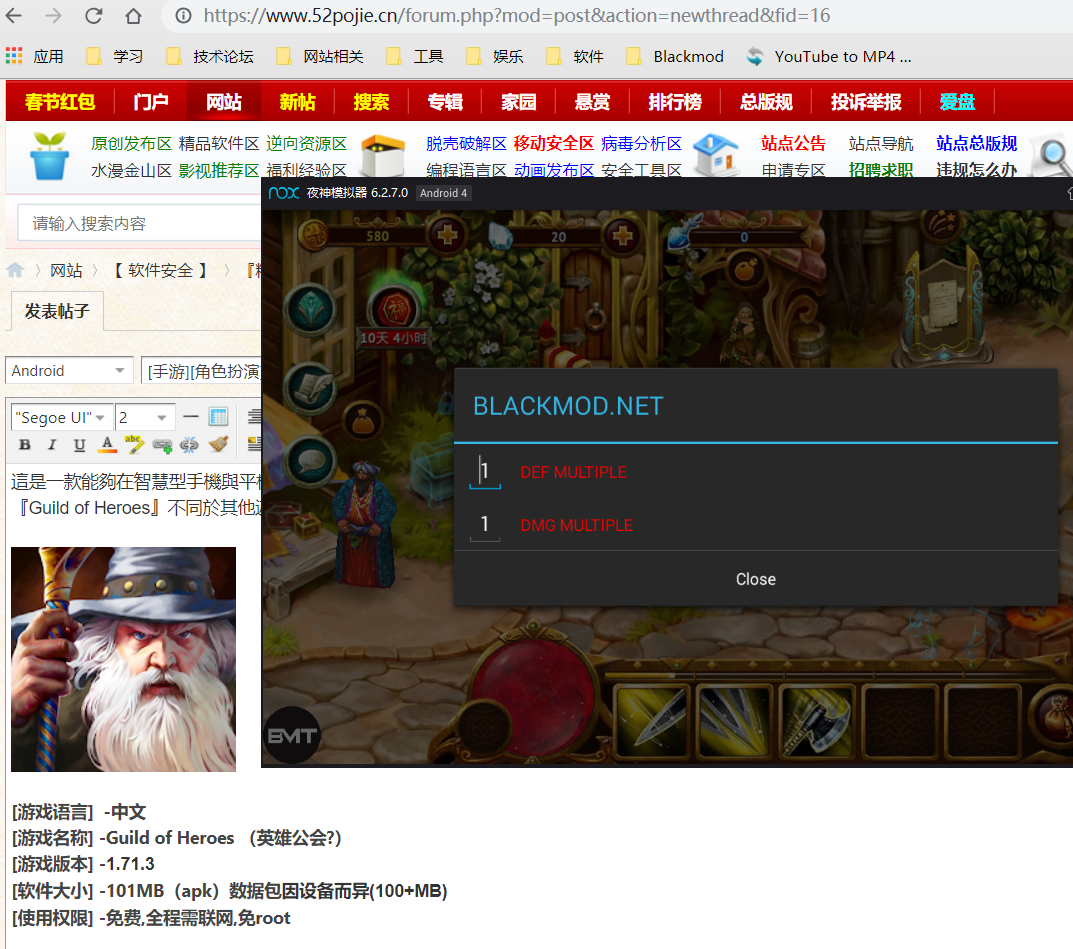
Task: Click the chat bubble game icon
Action: tap(312, 463)
